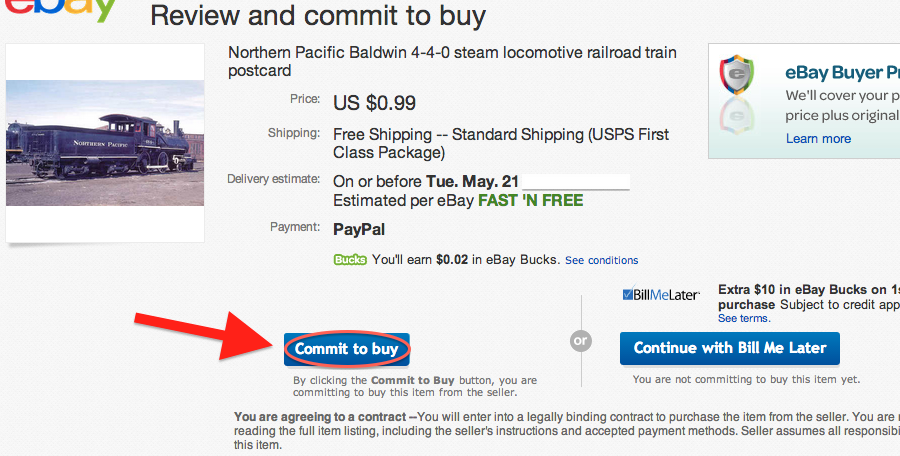Click the green Bucks badge icon

(x=350, y=260)
